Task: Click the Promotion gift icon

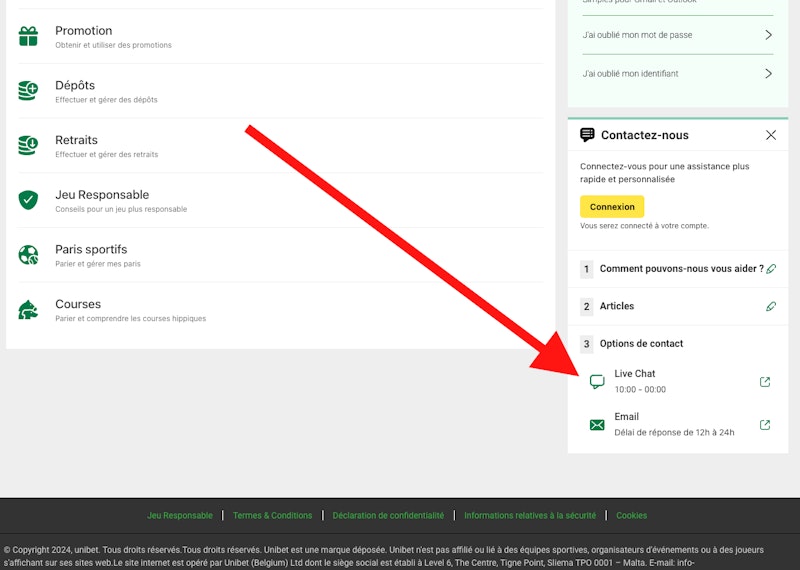Action: (x=28, y=37)
